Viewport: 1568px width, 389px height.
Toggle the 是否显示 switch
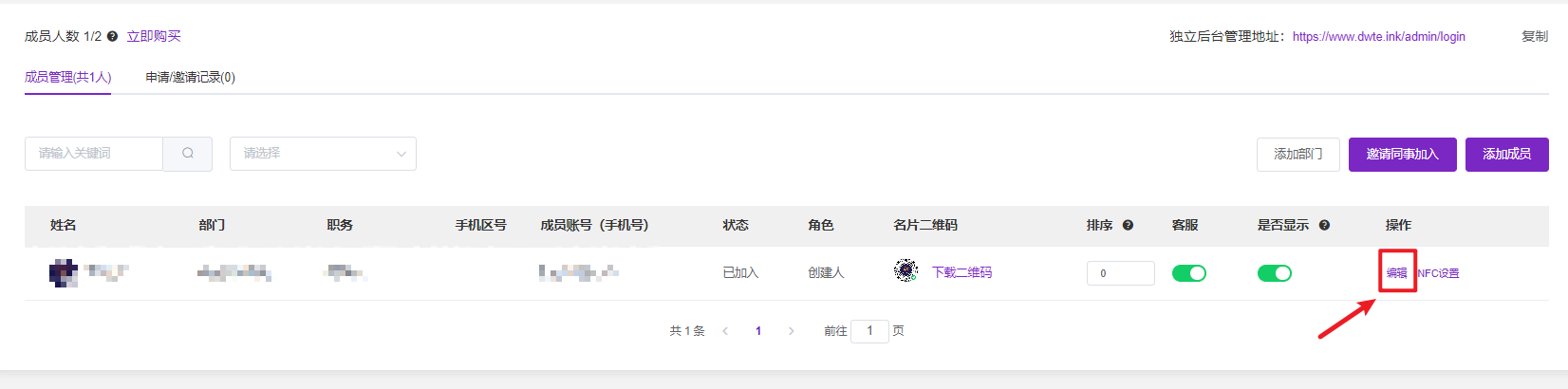pos(1275,273)
